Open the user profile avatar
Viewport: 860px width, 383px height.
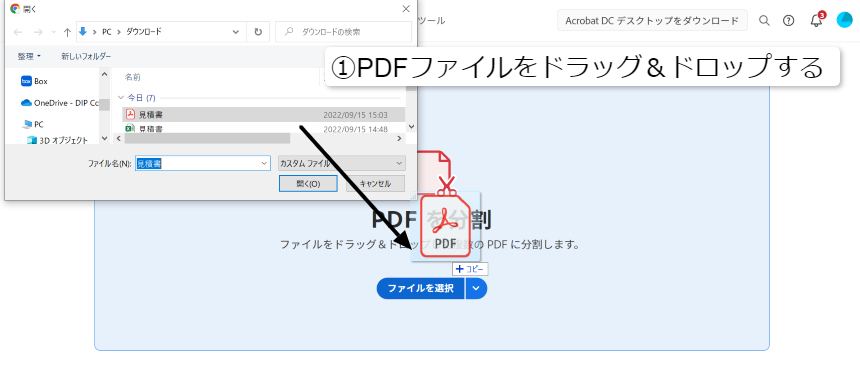845,20
